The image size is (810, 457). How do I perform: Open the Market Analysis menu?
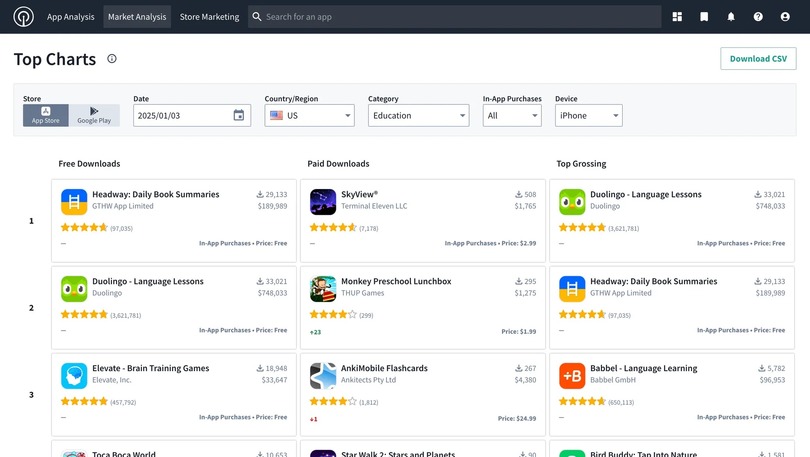(x=137, y=17)
